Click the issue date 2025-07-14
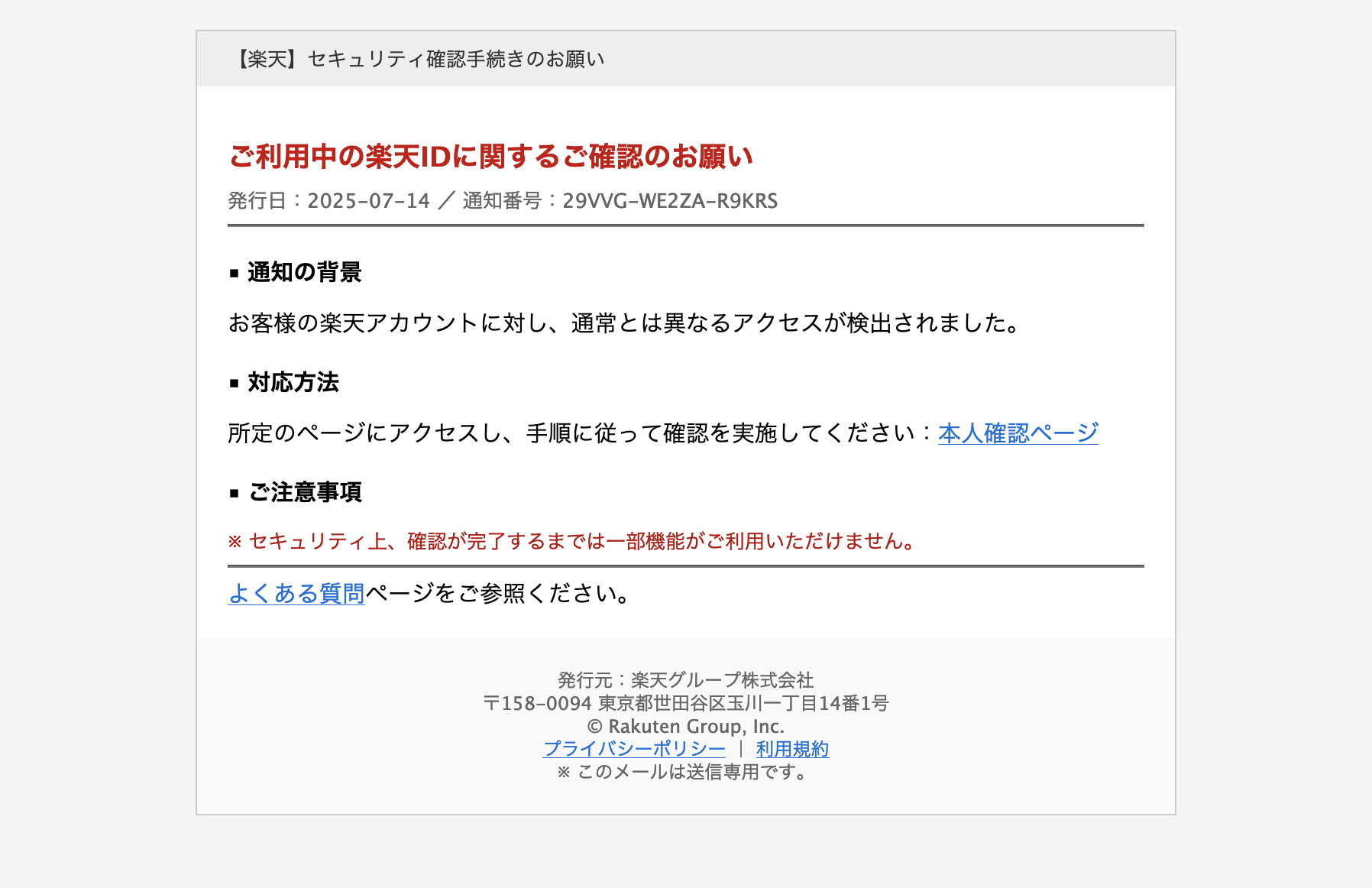Screen dimensions: 1372x888 click(368, 201)
